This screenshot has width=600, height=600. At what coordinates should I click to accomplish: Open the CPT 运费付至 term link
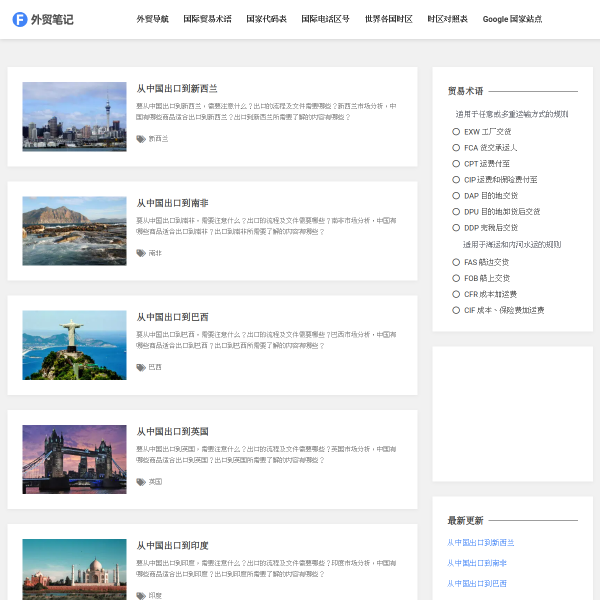point(487,164)
